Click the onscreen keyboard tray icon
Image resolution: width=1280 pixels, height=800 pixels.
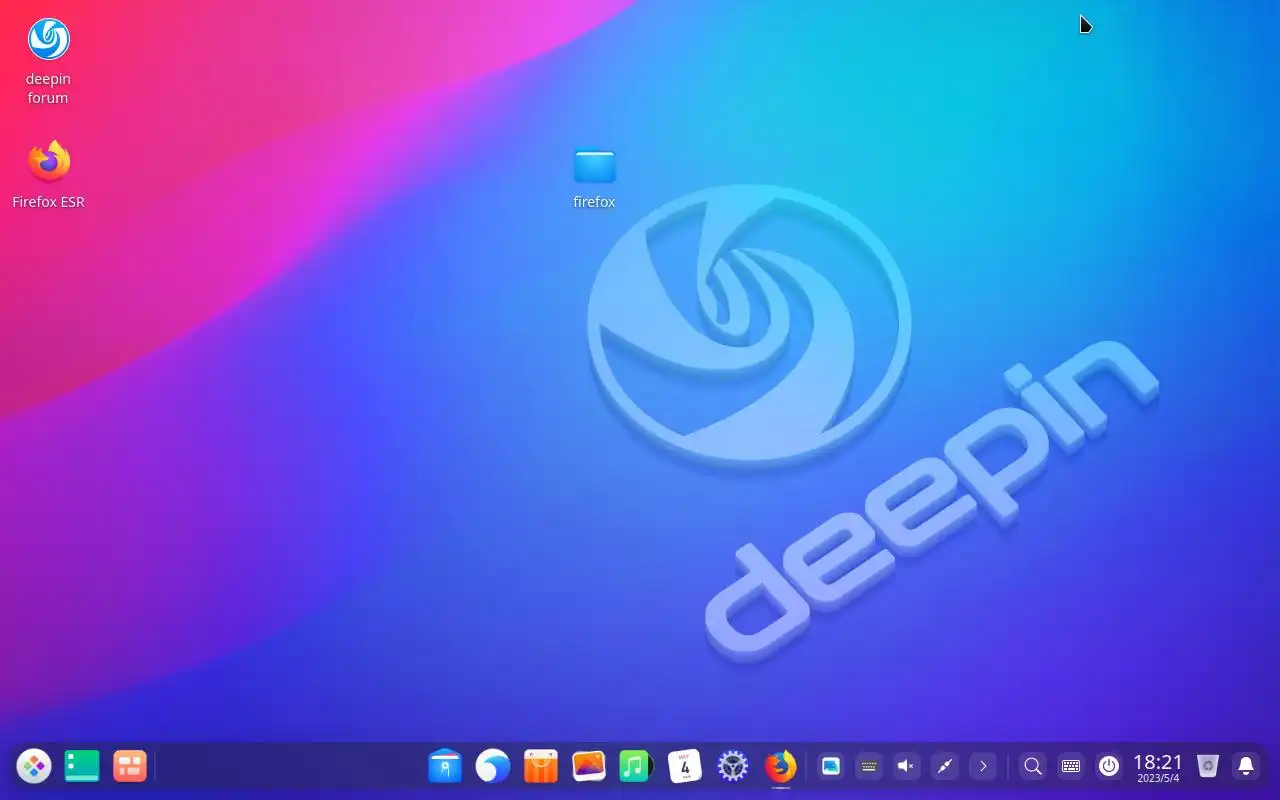(x=869, y=767)
